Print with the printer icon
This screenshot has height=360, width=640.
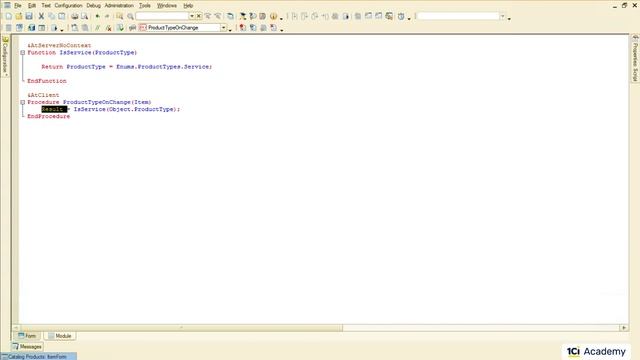[x=75, y=16]
